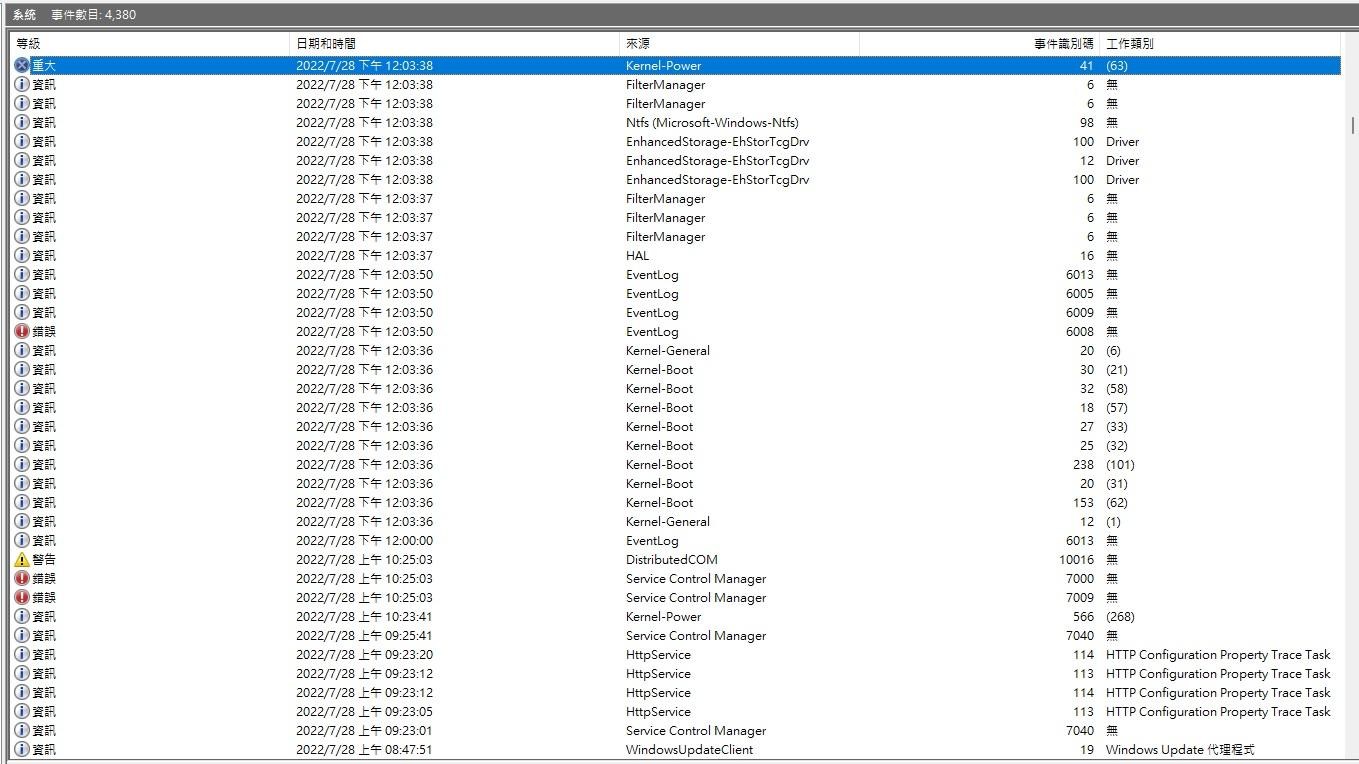This screenshot has width=1359, height=764.
Task: Click the info icon on the Ntfs row
Action: (22, 123)
